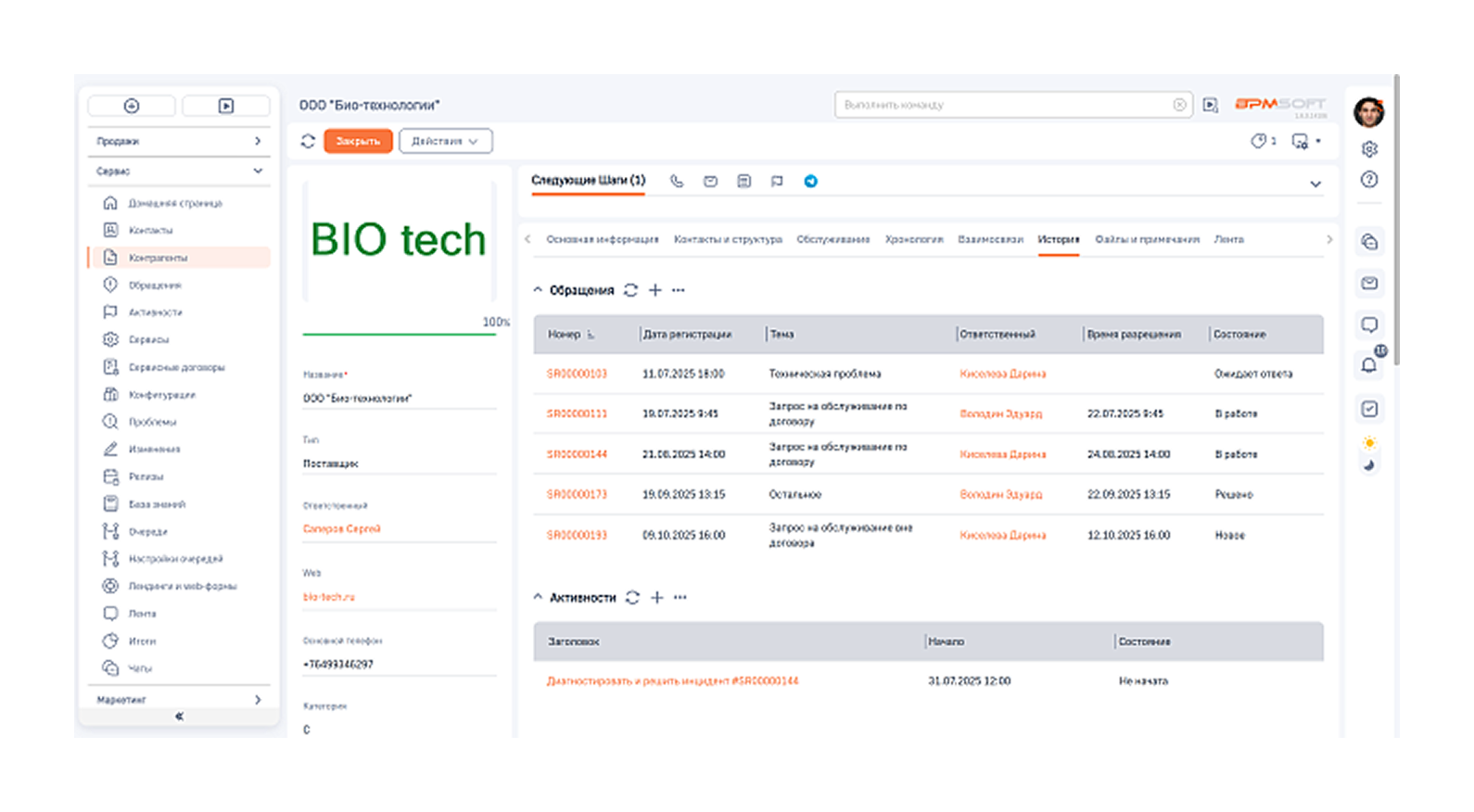Open user profile avatar
The image size is (1474, 812).
1369,112
